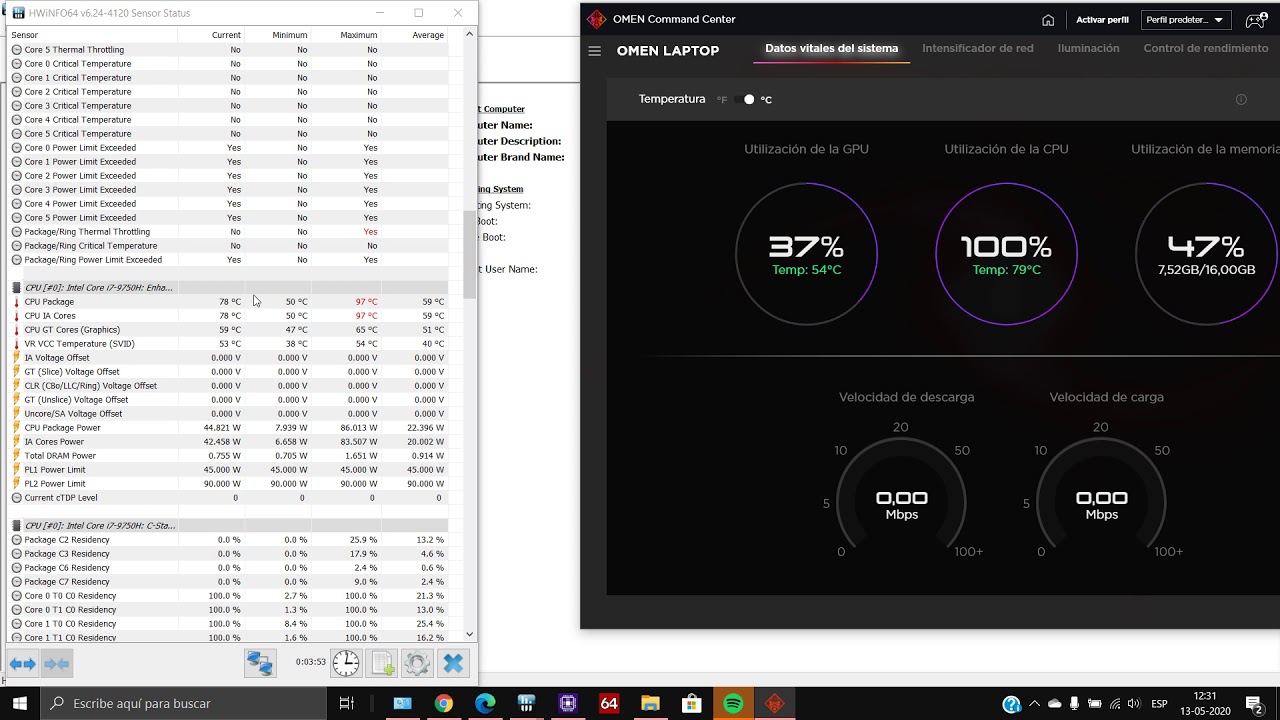Click info icon in Temperatura panel
The image size is (1280, 720).
pos(1241,99)
